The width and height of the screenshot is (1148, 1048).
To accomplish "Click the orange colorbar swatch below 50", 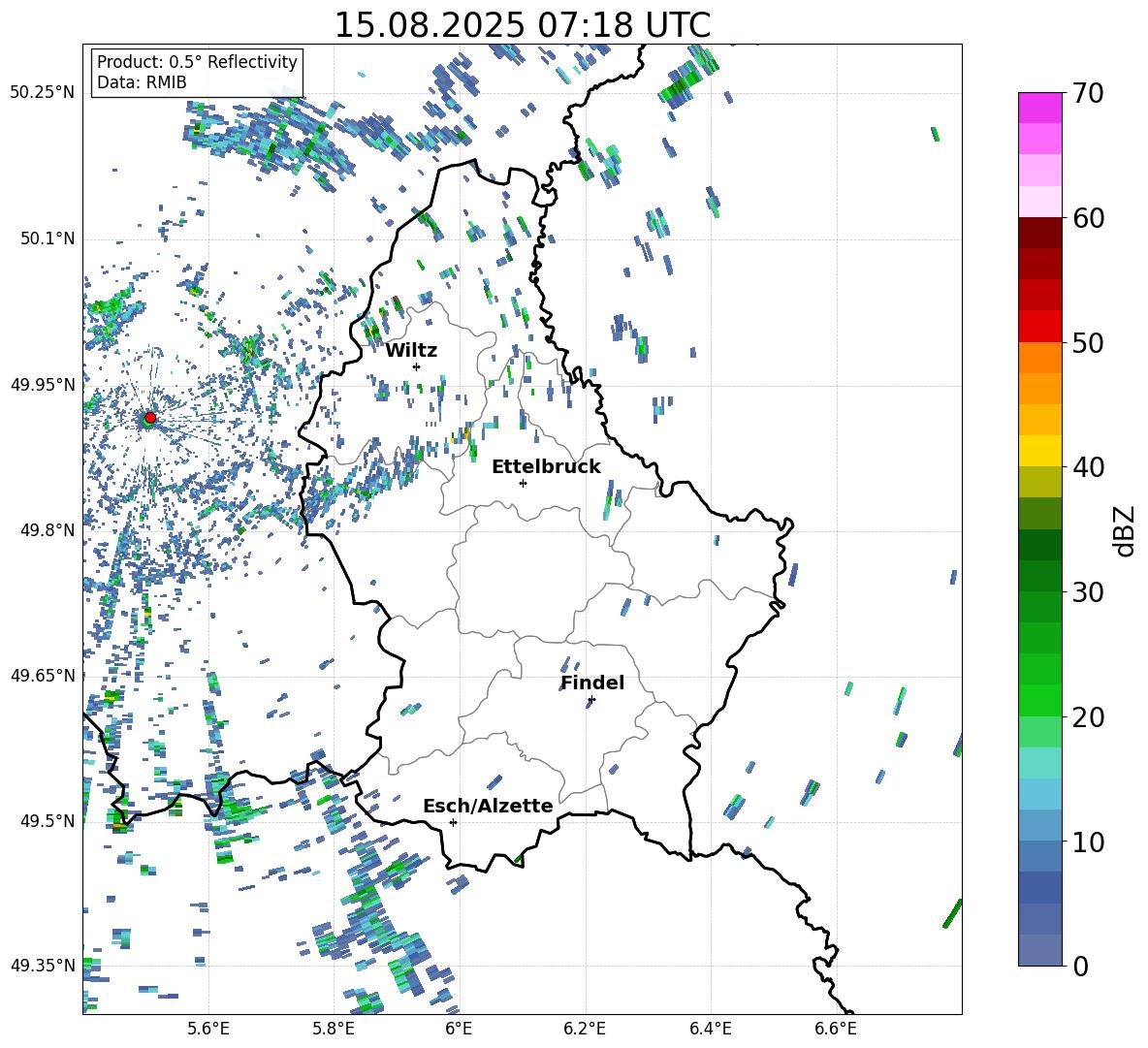I will (x=1039, y=358).
